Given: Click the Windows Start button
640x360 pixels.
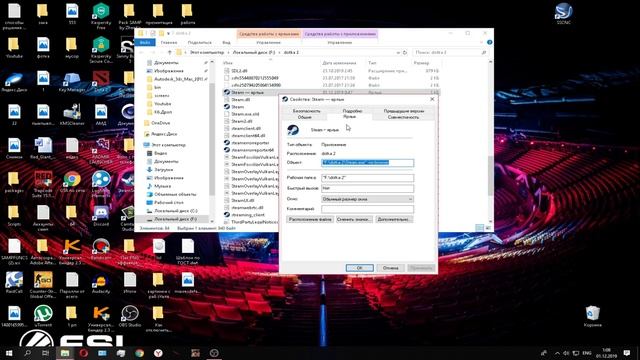Looking at the screenshot, I should [x=9, y=353].
